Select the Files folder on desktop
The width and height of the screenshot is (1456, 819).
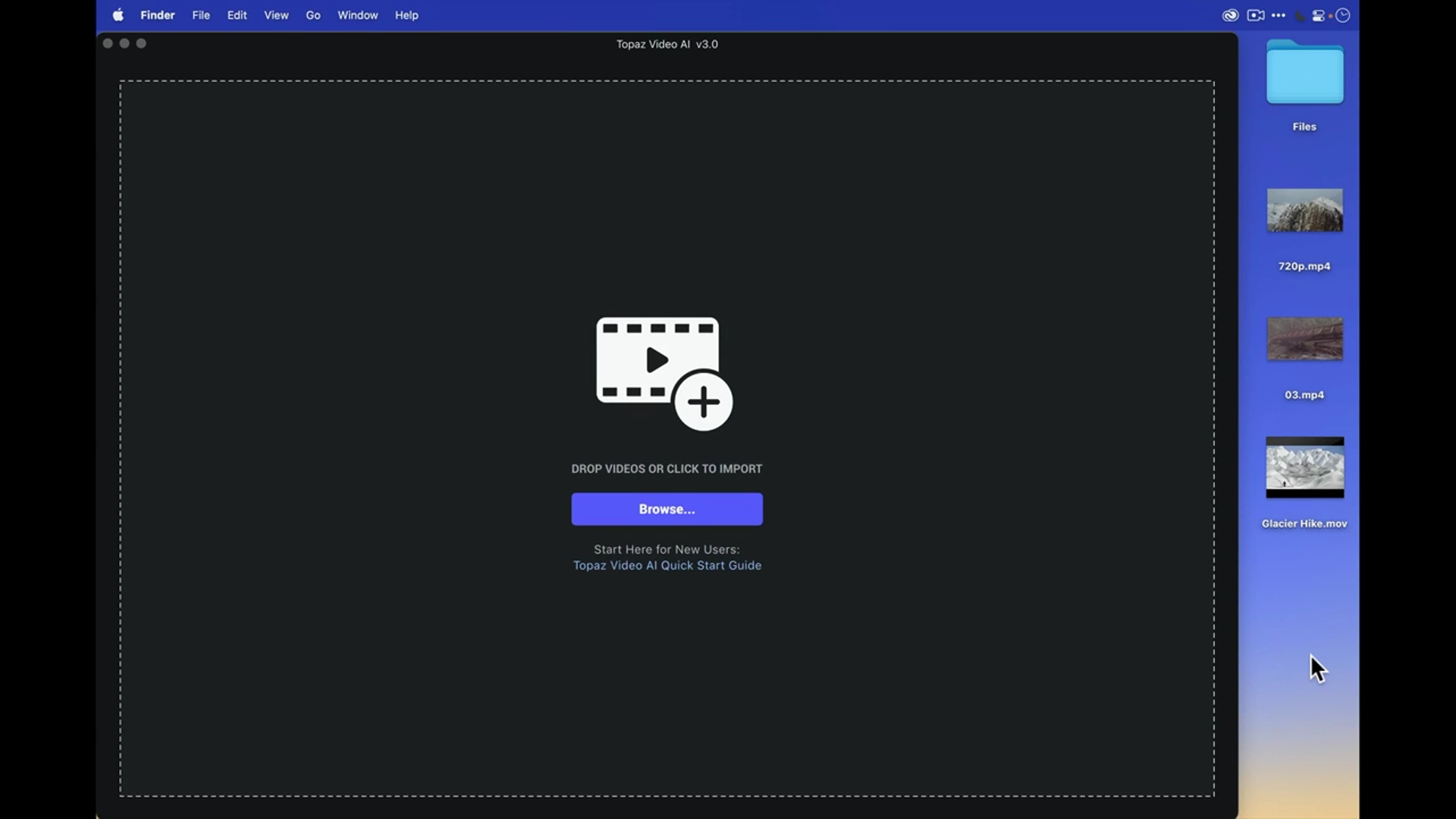pyautogui.click(x=1304, y=74)
